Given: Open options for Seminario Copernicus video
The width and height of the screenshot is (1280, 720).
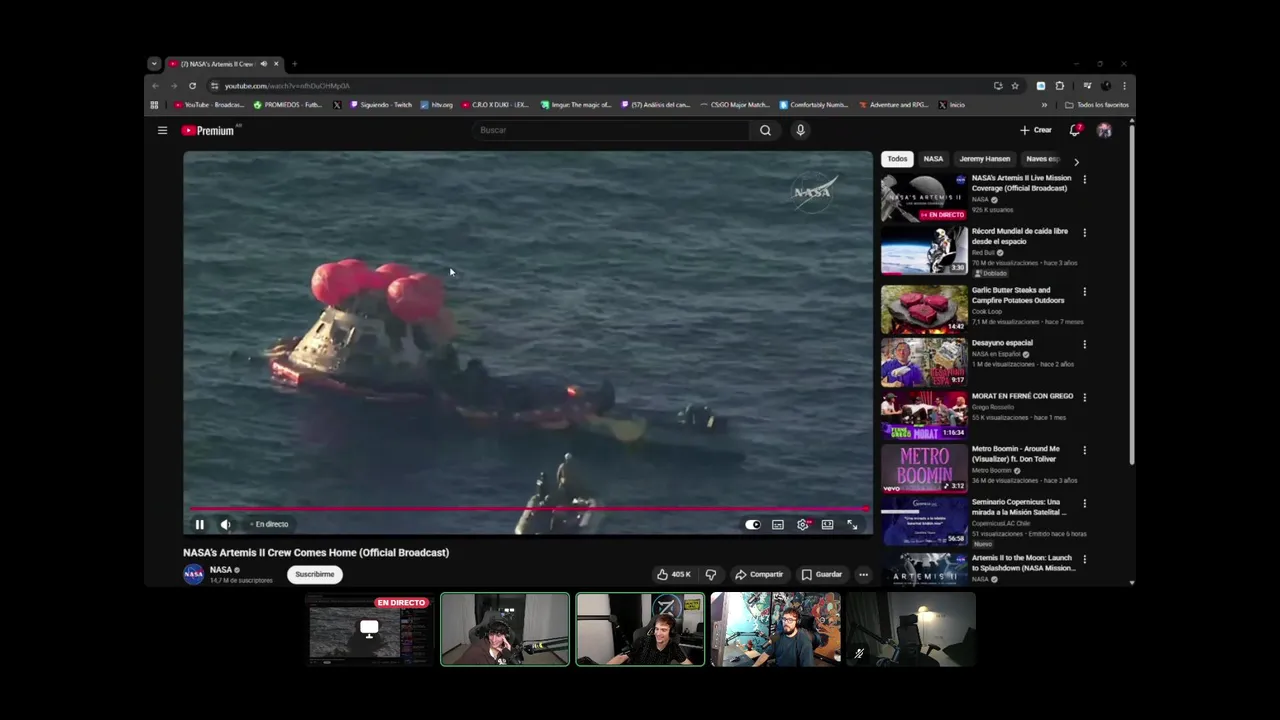Looking at the screenshot, I should click(1084, 504).
